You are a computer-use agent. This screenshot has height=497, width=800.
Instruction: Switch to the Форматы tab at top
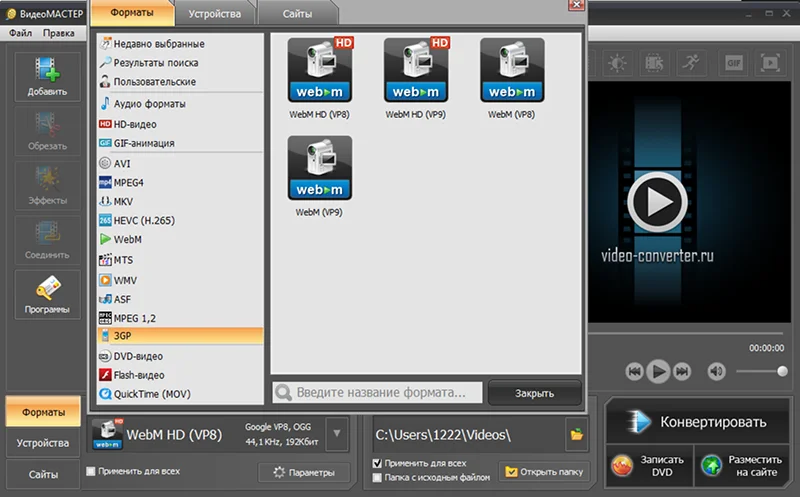[132, 13]
